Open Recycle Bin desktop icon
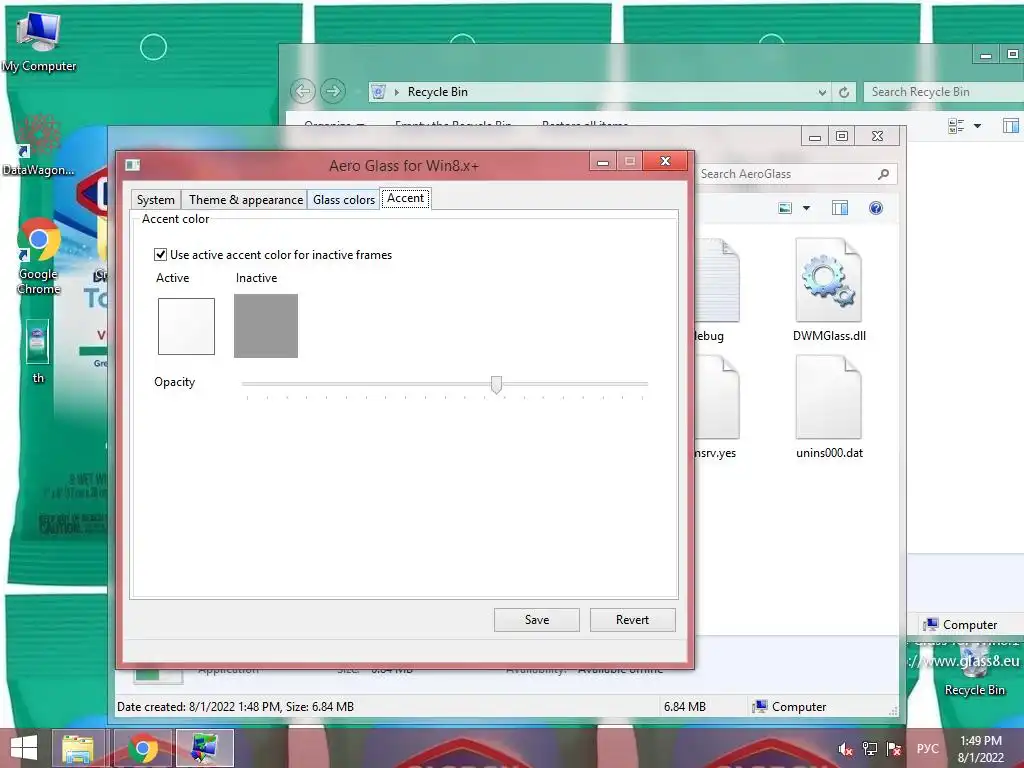The image size is (1024, 768). [974, 669]
